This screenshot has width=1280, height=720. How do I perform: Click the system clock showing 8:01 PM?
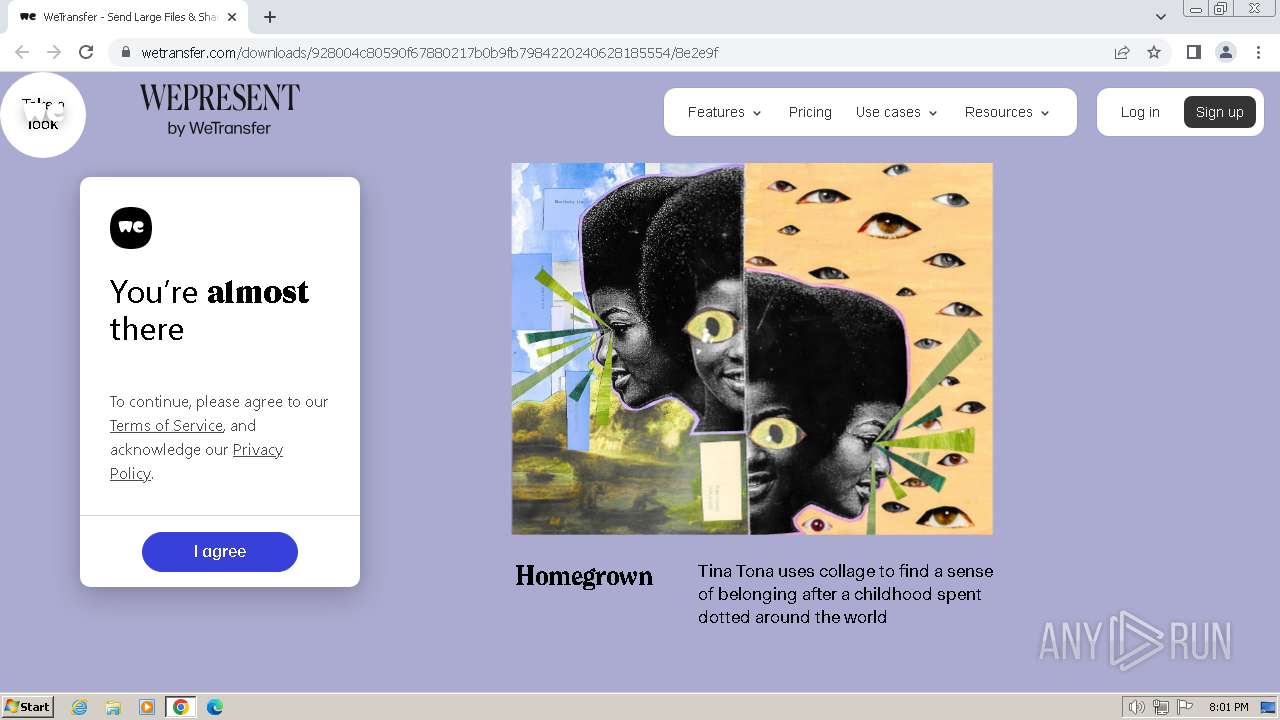1228,707
